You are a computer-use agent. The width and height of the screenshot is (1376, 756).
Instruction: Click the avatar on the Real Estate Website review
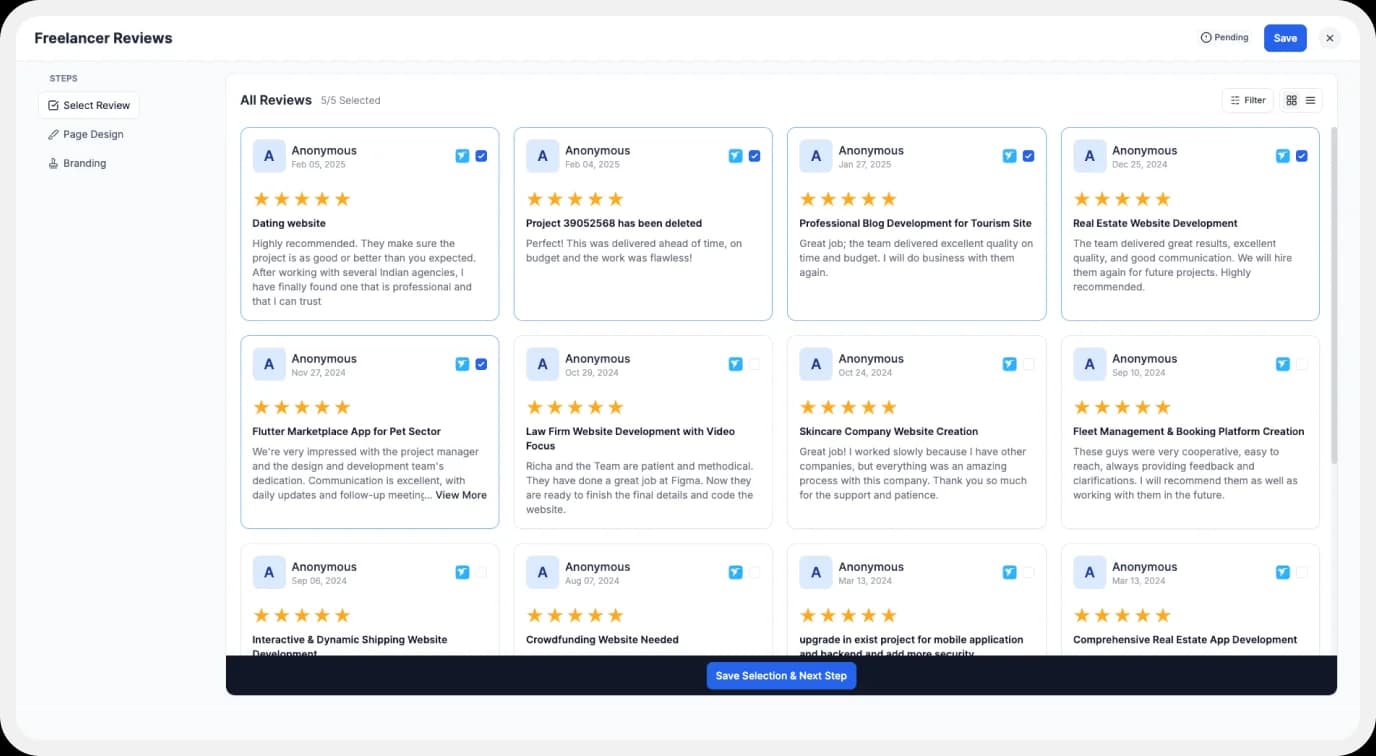1089,156
